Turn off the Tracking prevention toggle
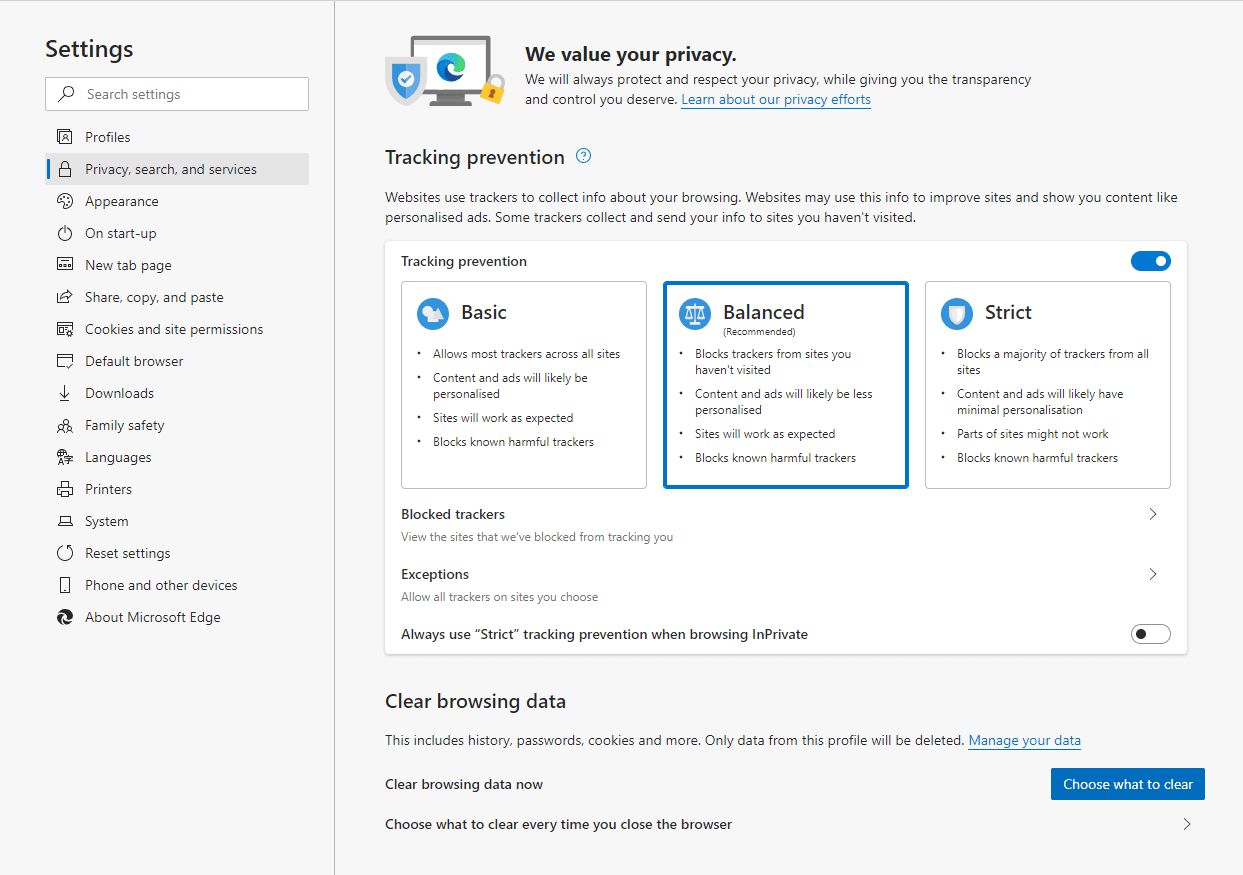Viewport: 1243px width, 875px height. (x=1150, y=261)
